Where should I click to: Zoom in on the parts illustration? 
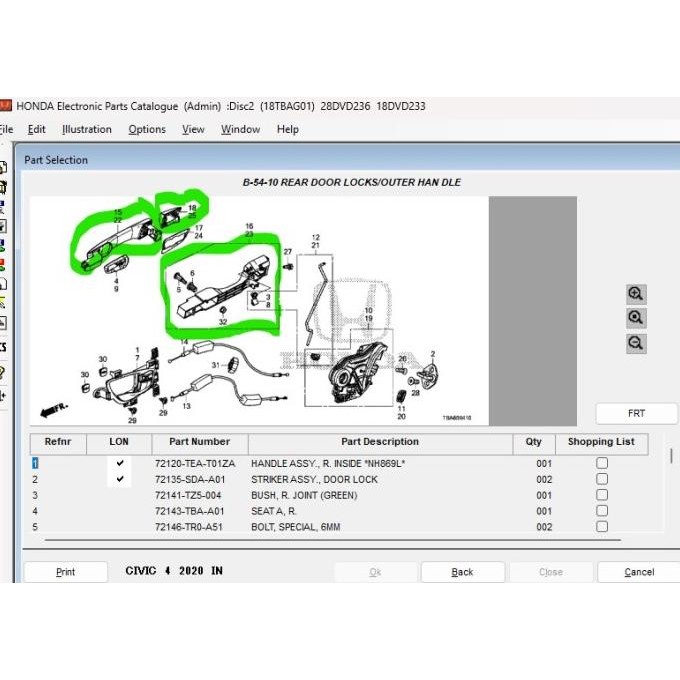(x=636, y=294)
